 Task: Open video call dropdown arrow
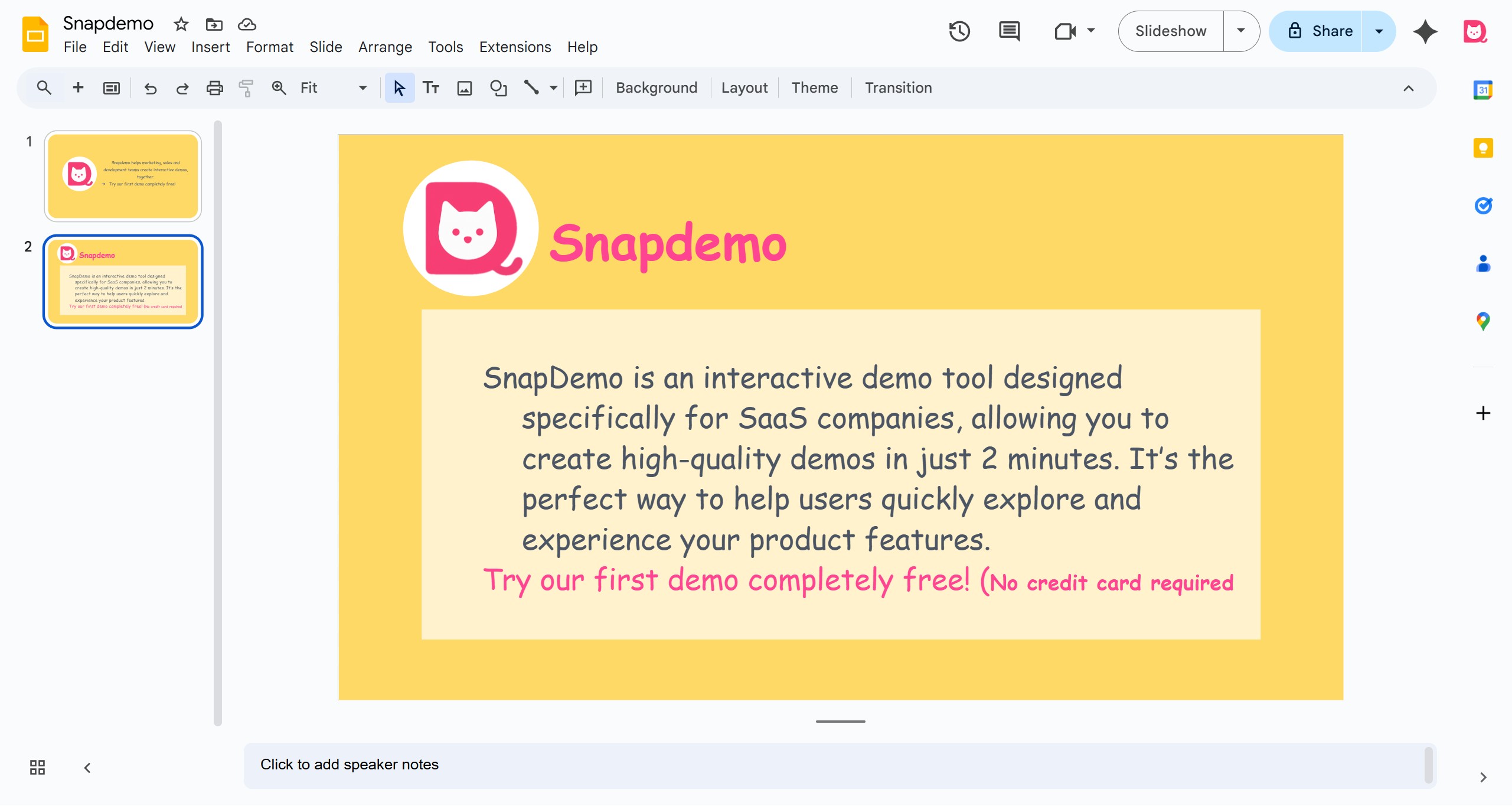pos(1091,31)
